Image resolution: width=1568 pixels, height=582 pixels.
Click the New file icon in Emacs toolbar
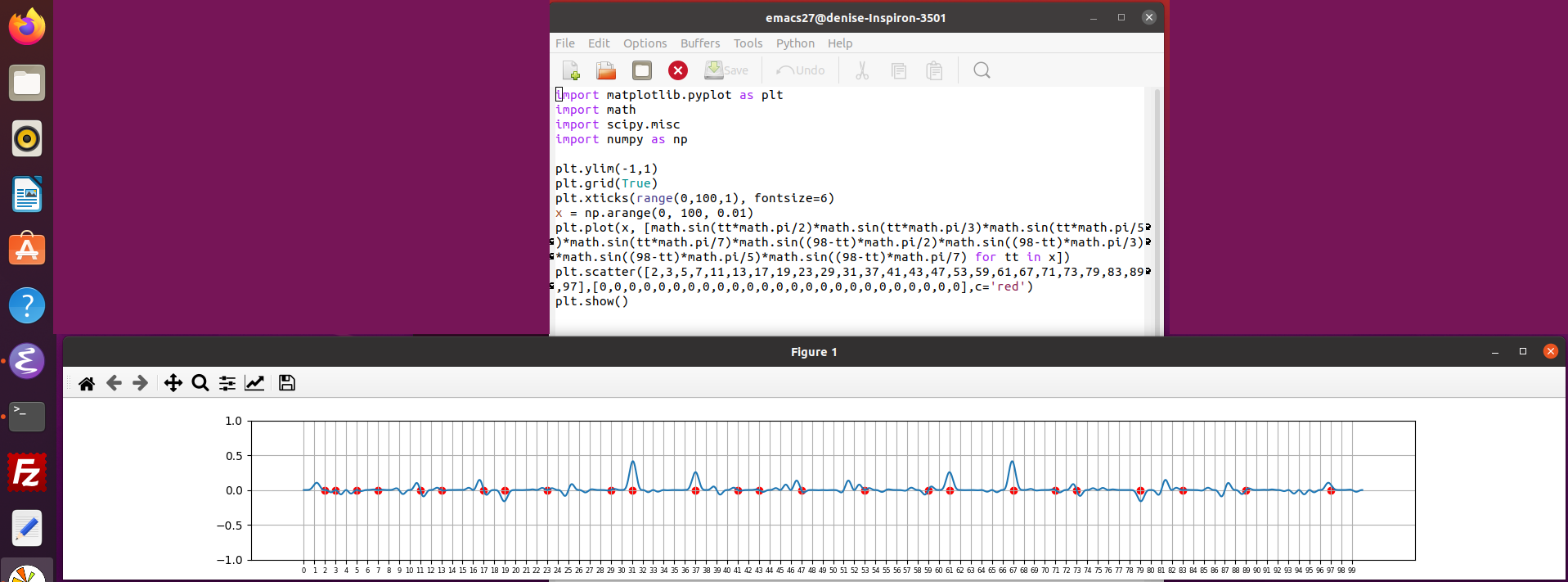pos(571,71)
